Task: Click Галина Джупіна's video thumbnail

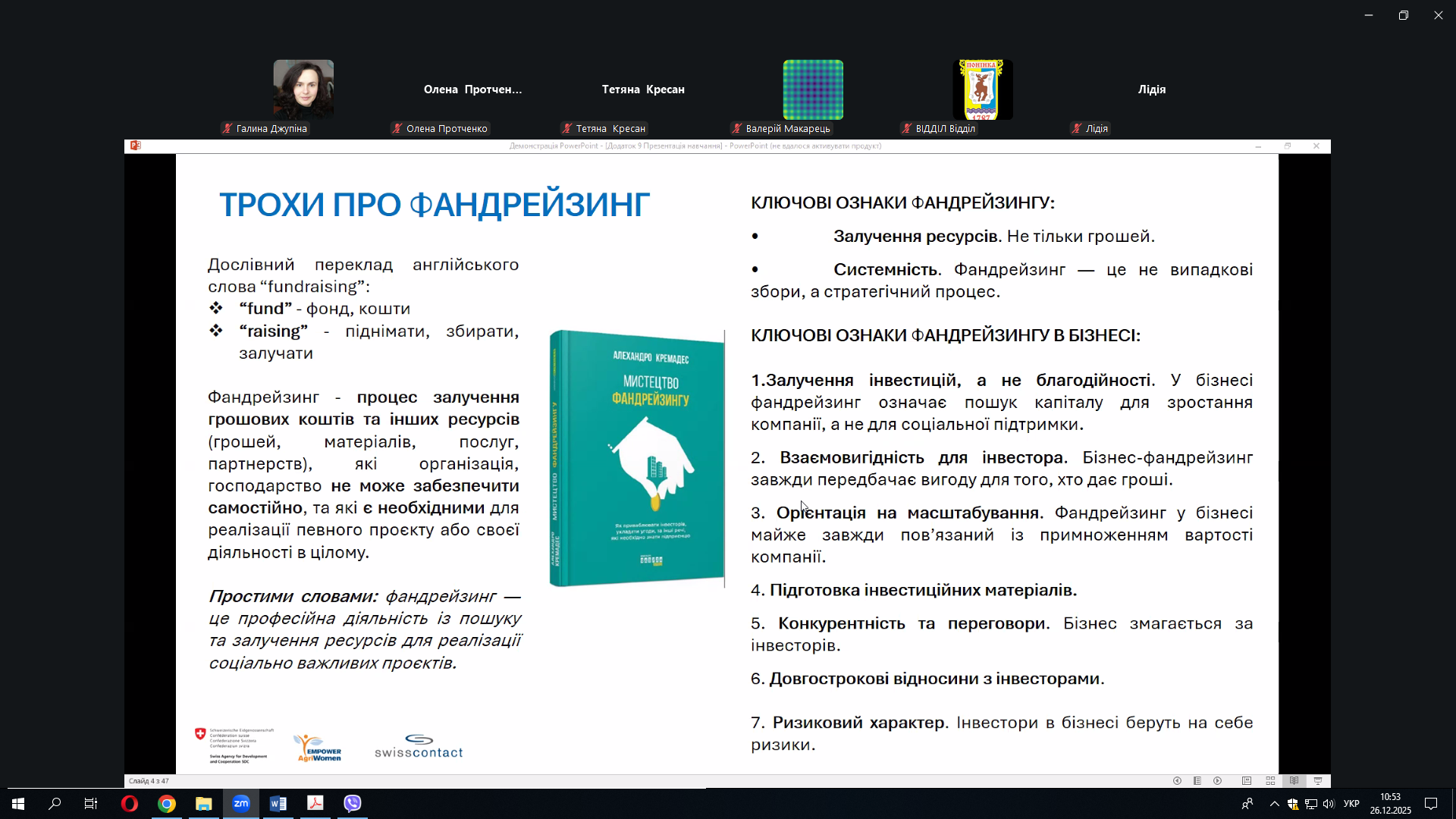Action: [303, 89]
